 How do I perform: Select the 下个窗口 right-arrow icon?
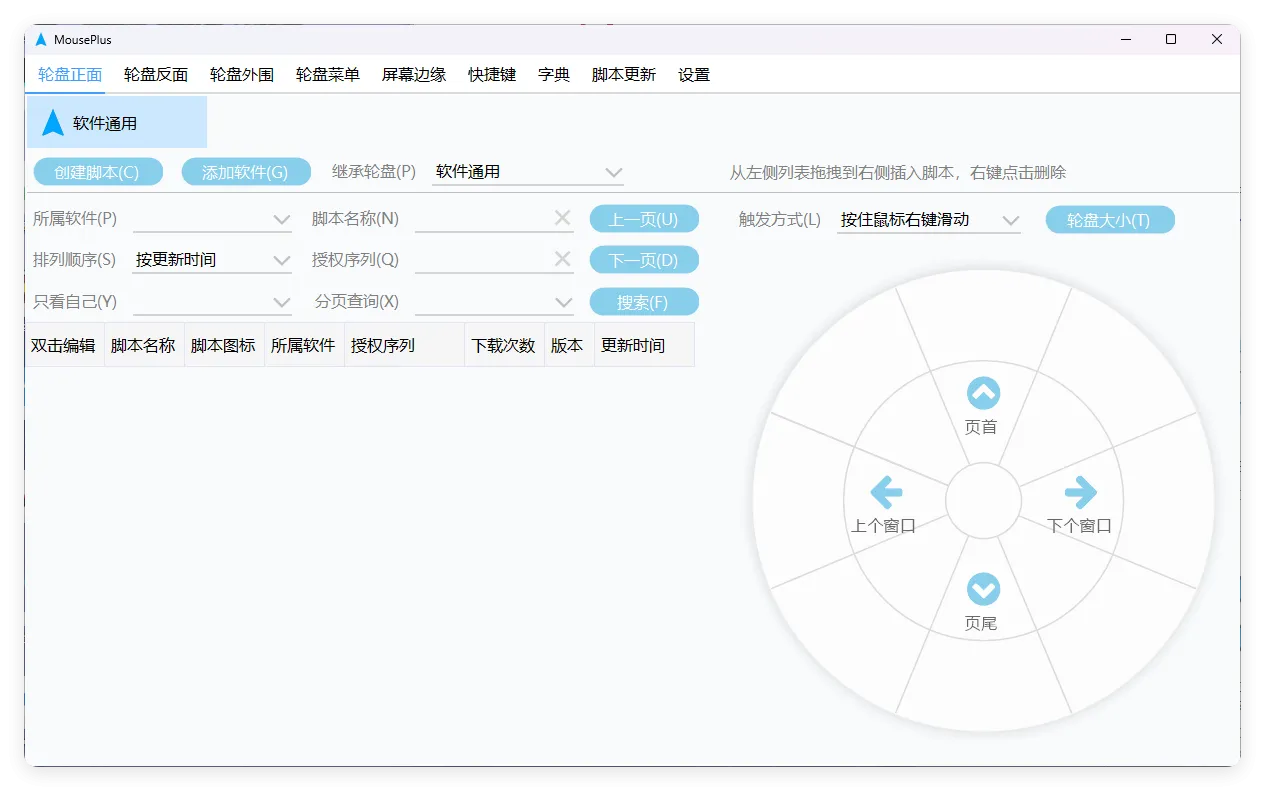pos(1081,491)
